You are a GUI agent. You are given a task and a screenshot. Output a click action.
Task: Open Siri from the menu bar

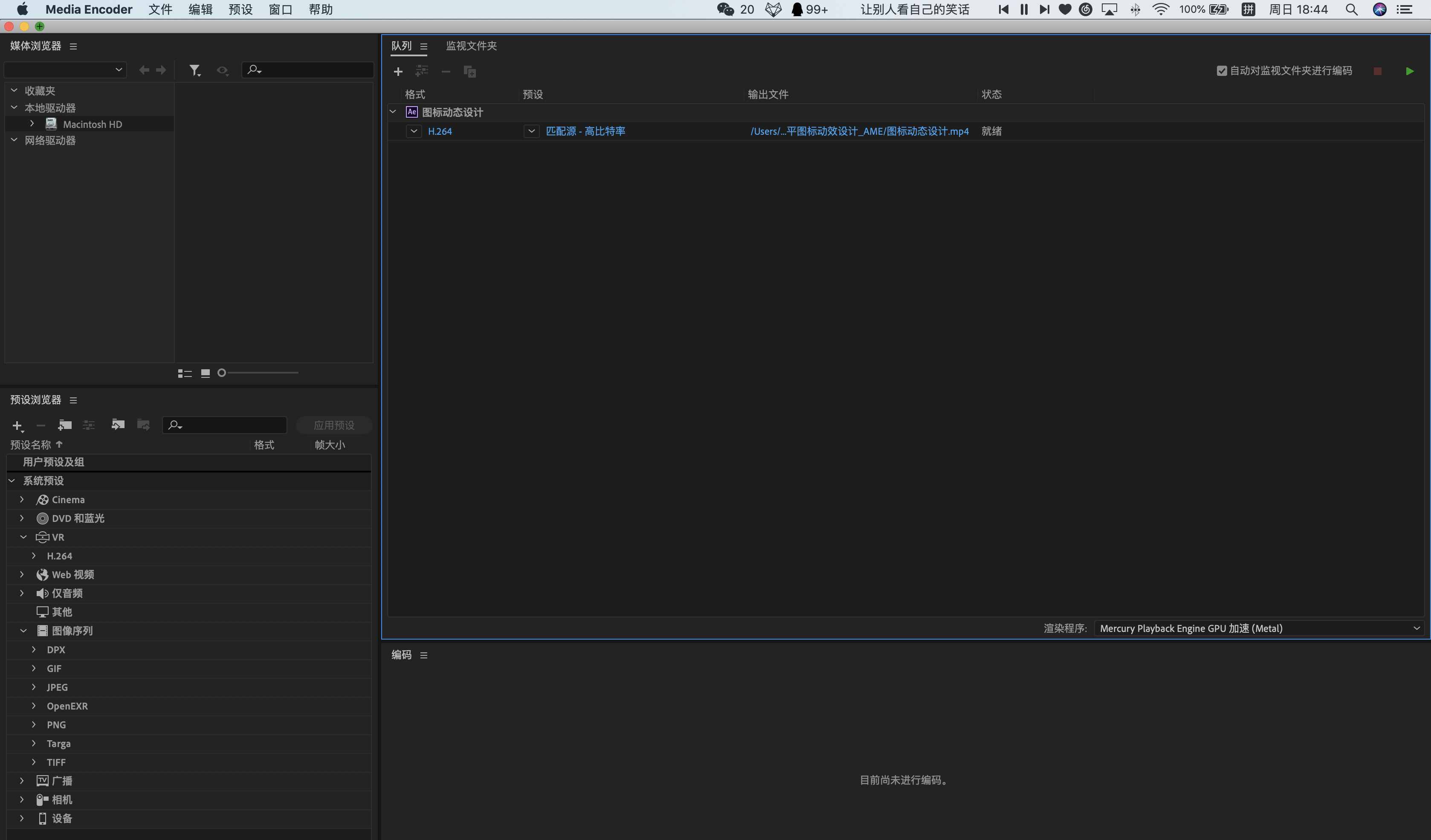click(1379, 10)
